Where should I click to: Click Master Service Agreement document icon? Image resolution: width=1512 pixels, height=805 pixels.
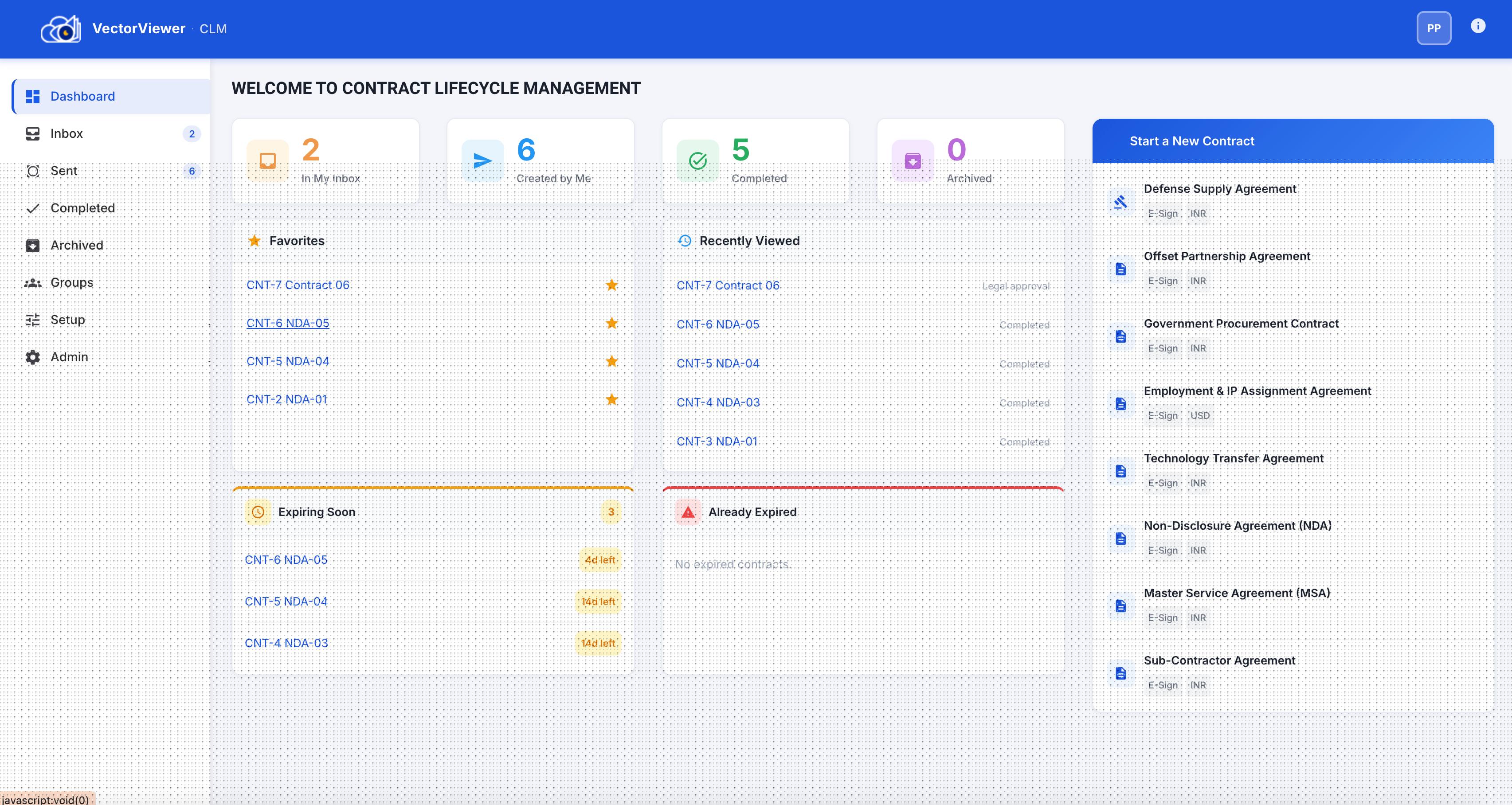1120,607
